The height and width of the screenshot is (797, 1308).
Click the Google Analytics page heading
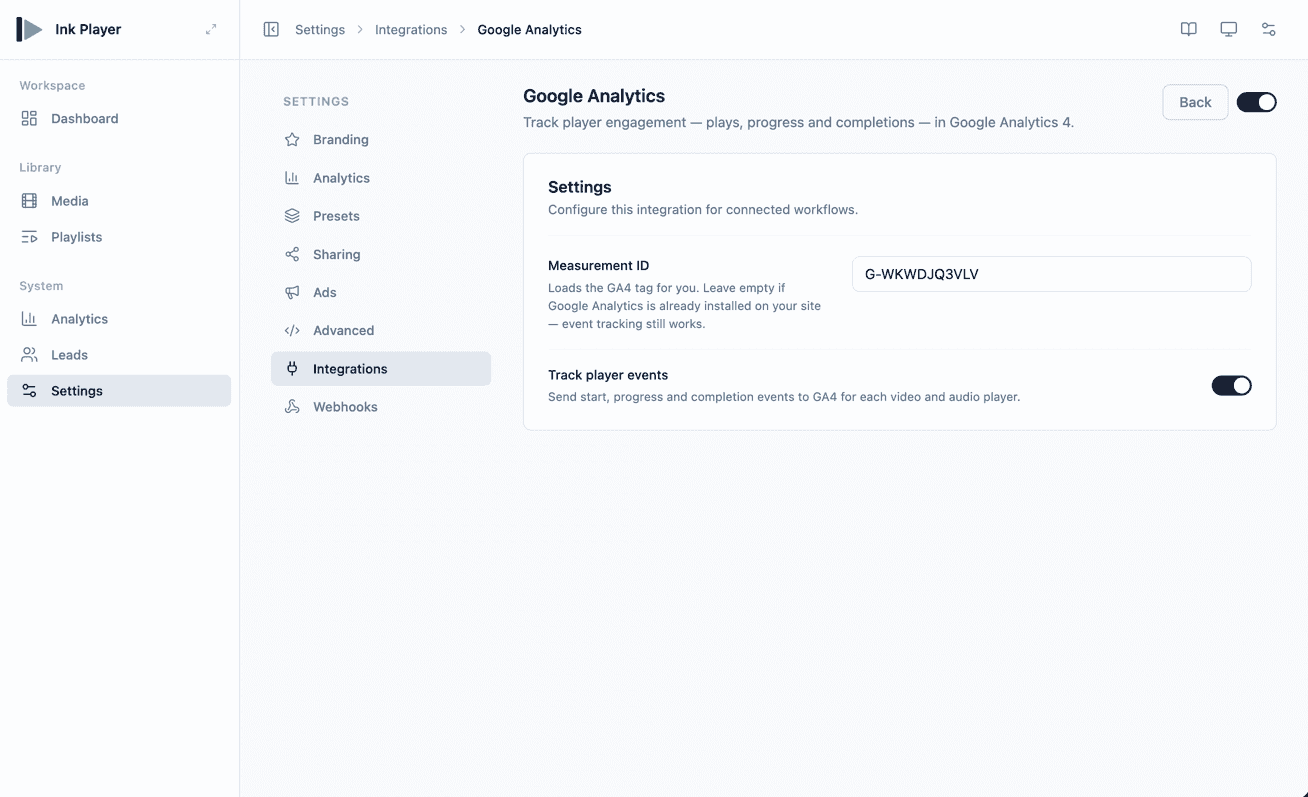tap(594, 96)
